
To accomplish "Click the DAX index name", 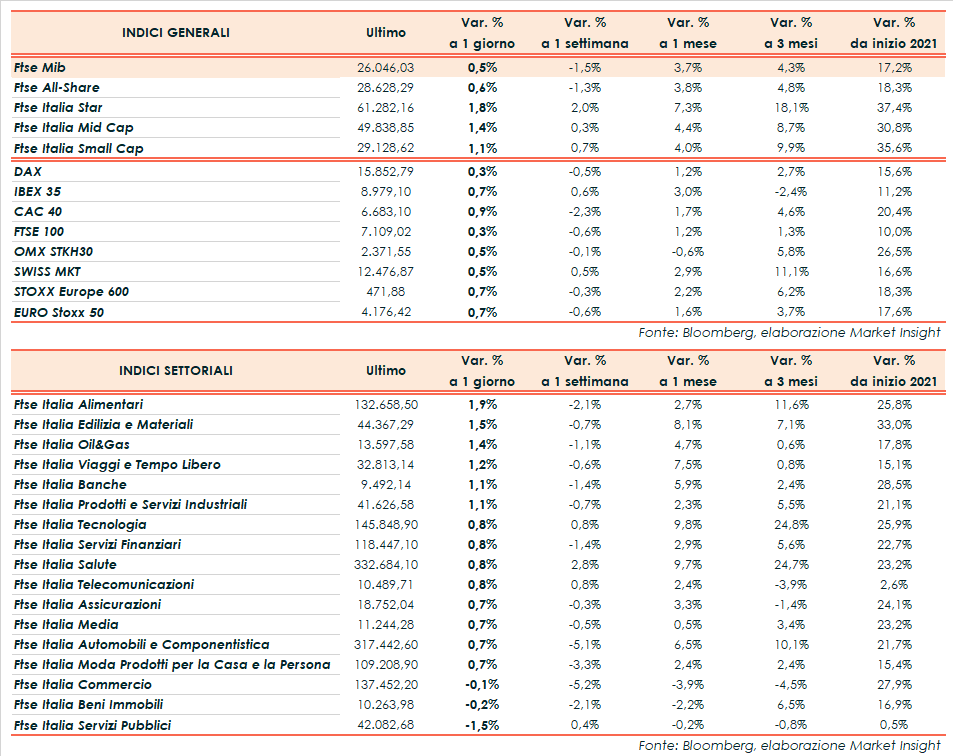I will (28, 172).
